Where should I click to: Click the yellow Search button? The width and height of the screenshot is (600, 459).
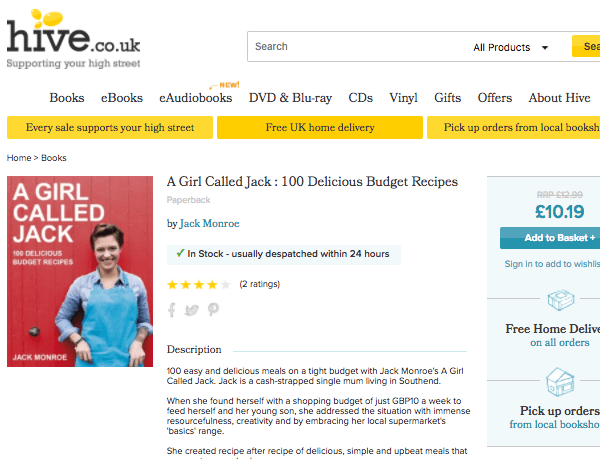point(586,46)
